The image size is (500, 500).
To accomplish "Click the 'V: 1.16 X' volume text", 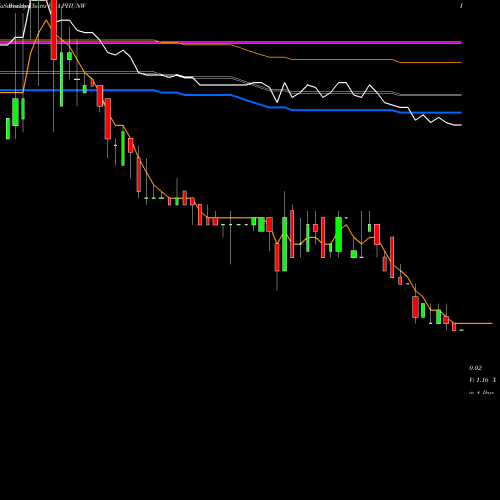I will (x=482, y=380).
